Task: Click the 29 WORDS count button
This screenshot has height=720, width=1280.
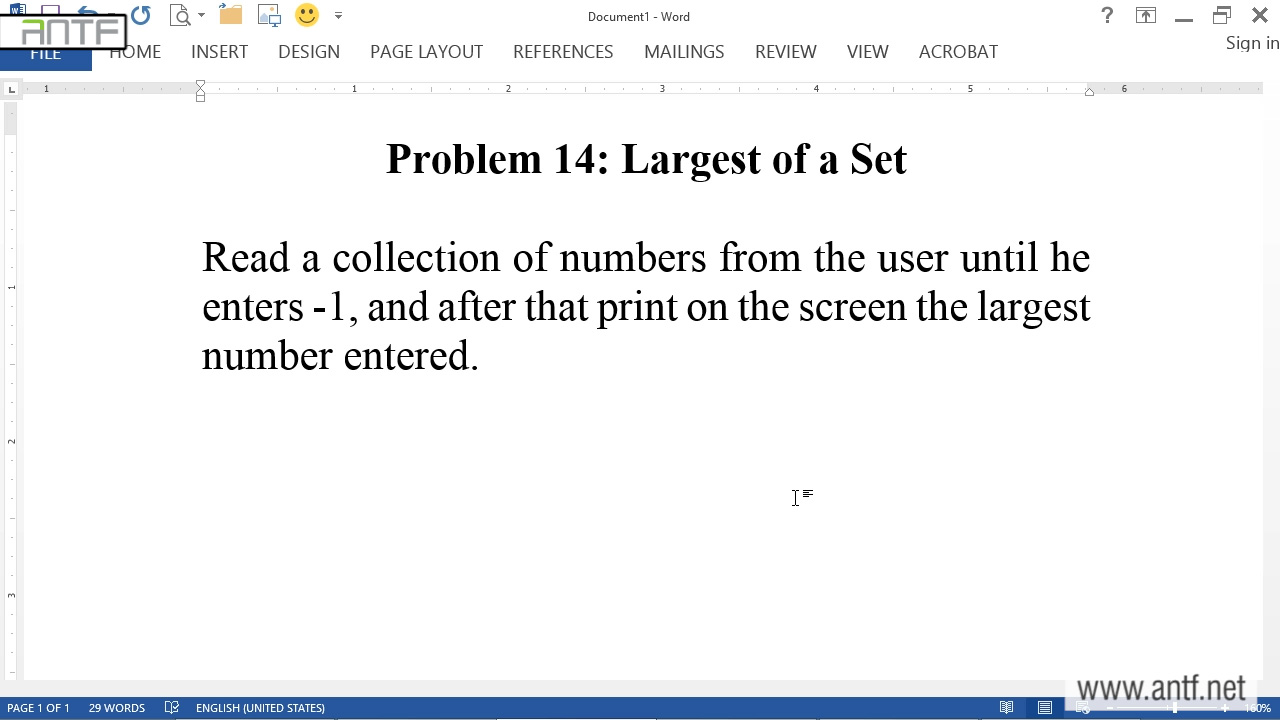Action: [x=116, y=708]
